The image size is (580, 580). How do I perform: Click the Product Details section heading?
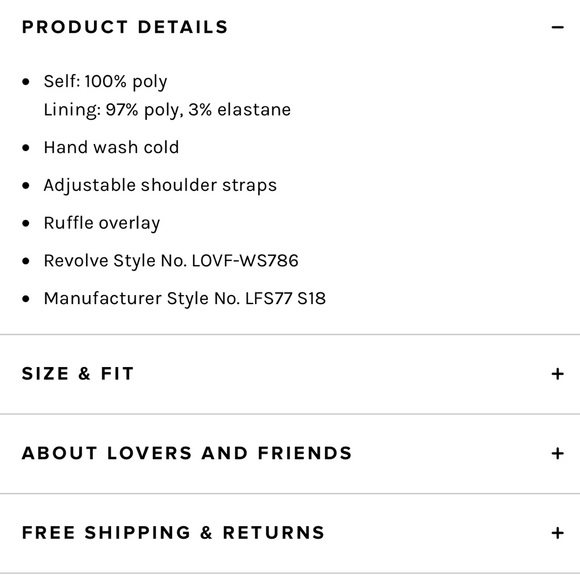click(125, 27)
